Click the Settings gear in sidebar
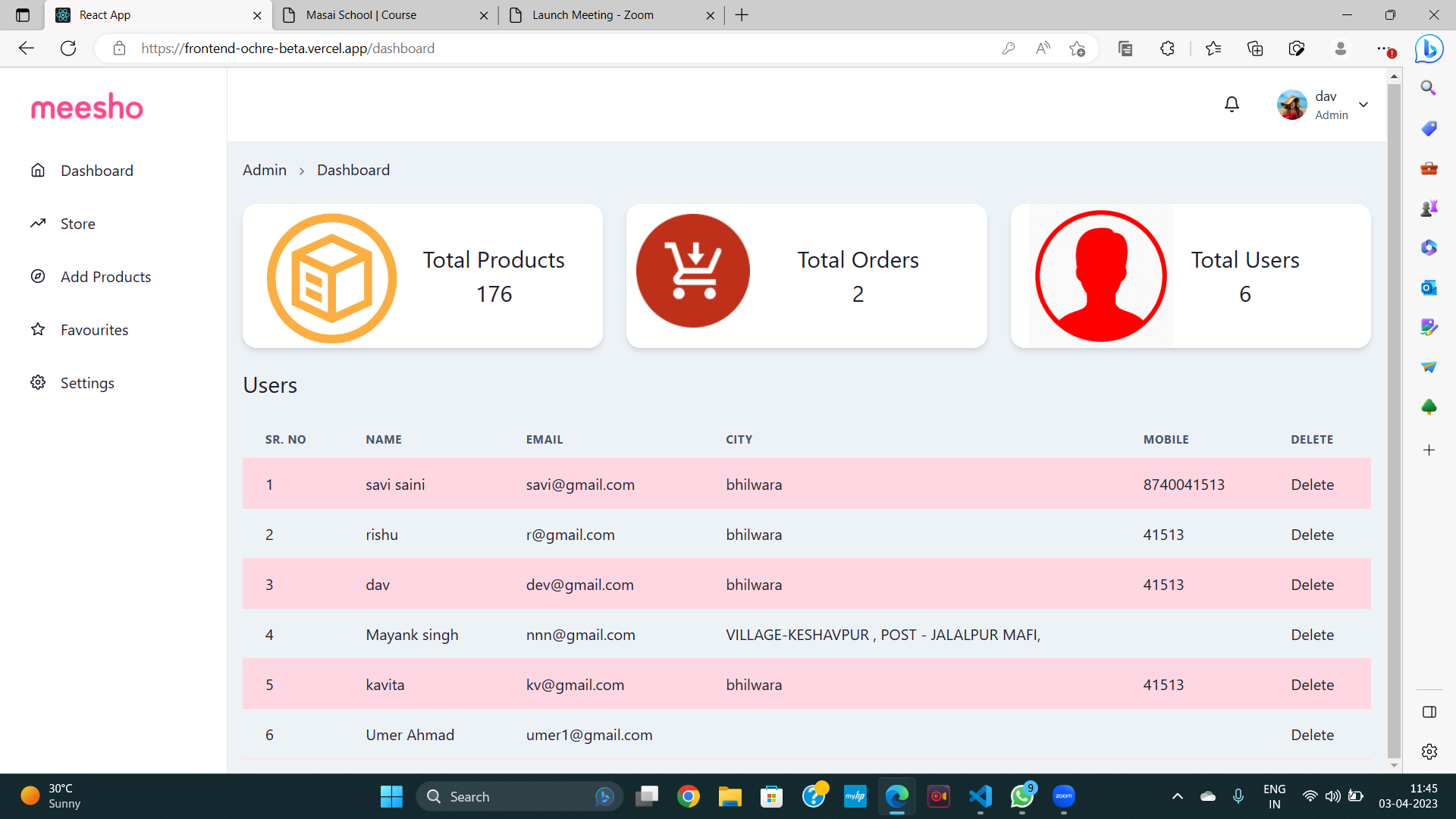 point(38,383)
